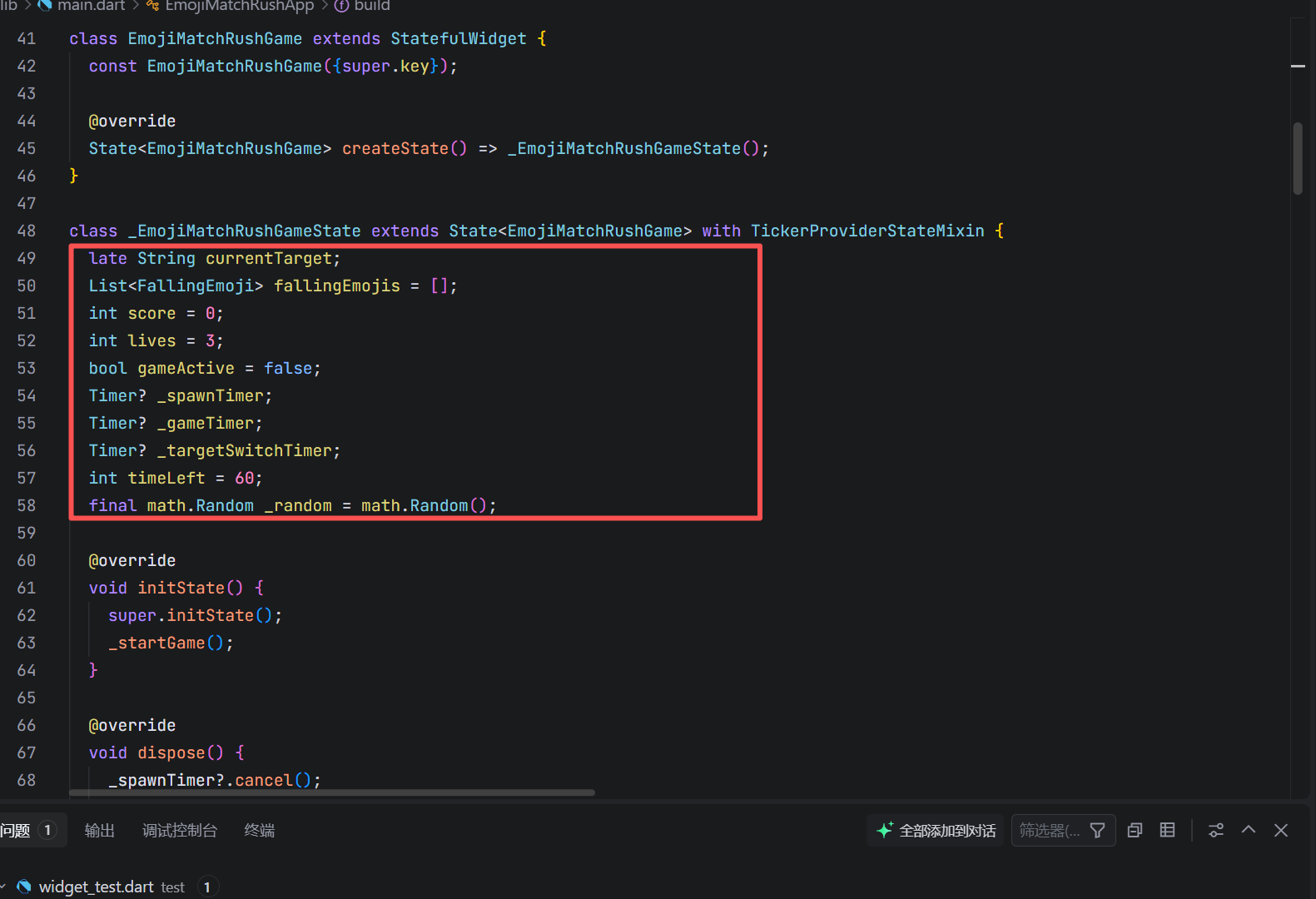The image size is (1316, 899).
Task: Maximize the panel with the chevron up
Action: pyautogui.click(x=1249, y=830)
